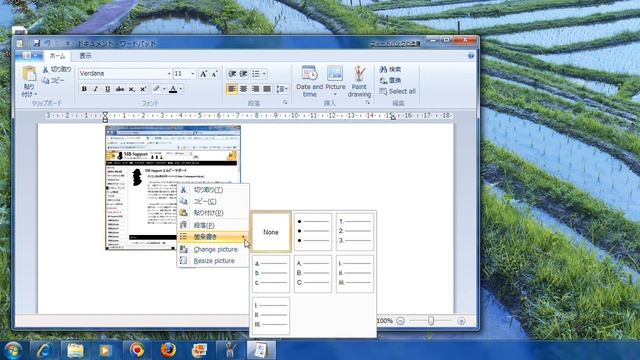This screenshot has width=640, height=360.
Task: Select the None list style
Action: coord(271,231)
